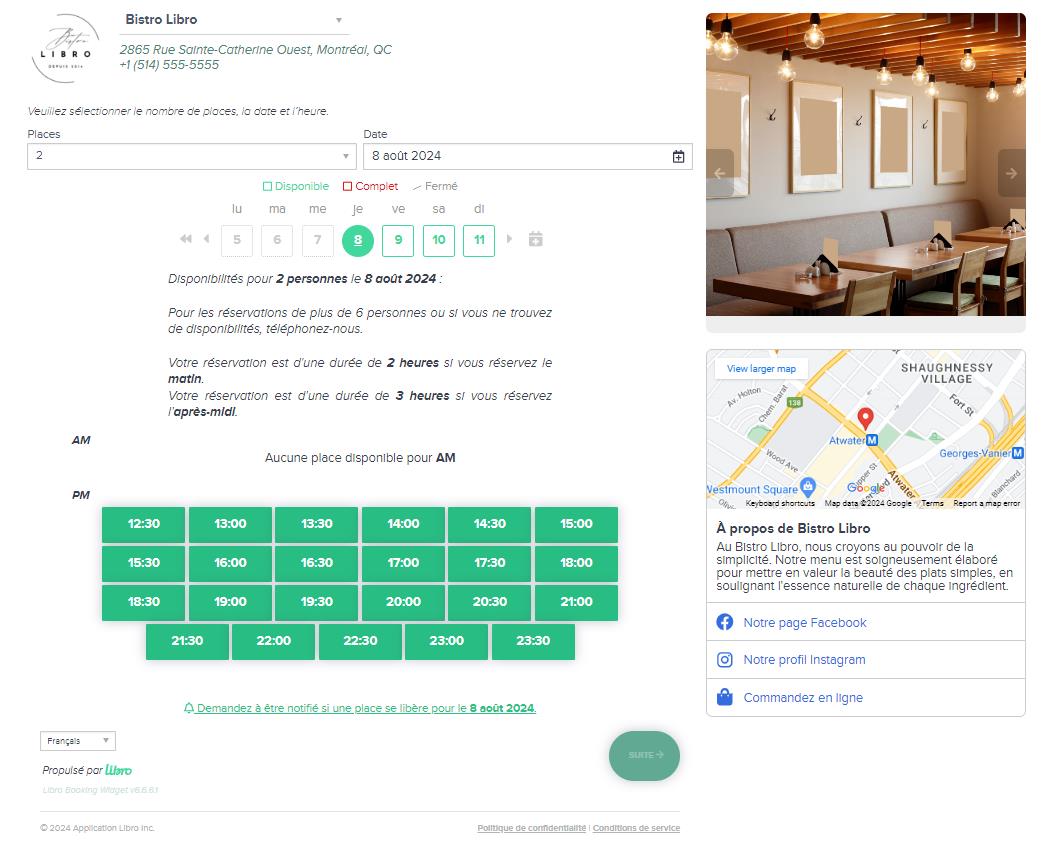1043x846 pixels.
Task: Click the notification request link
Action: tap(360, 708)
